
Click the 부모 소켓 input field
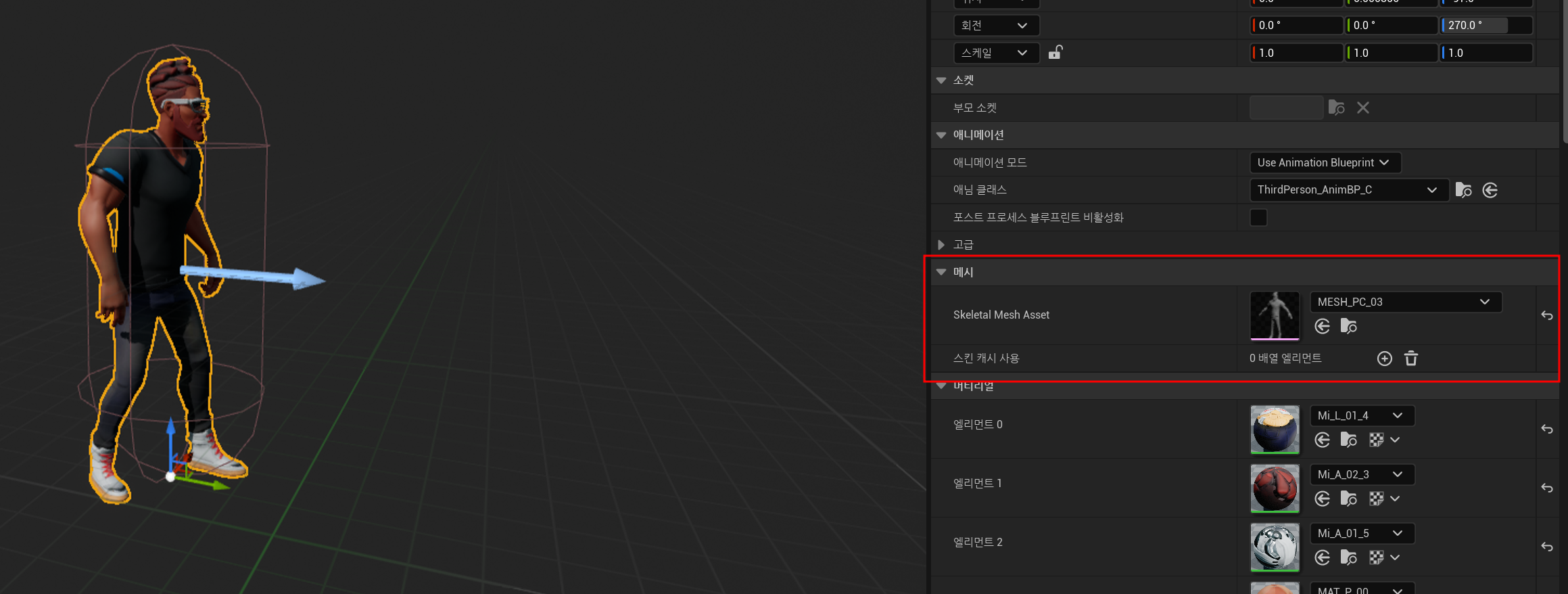pyautogui.click(x=1287, y=108)
